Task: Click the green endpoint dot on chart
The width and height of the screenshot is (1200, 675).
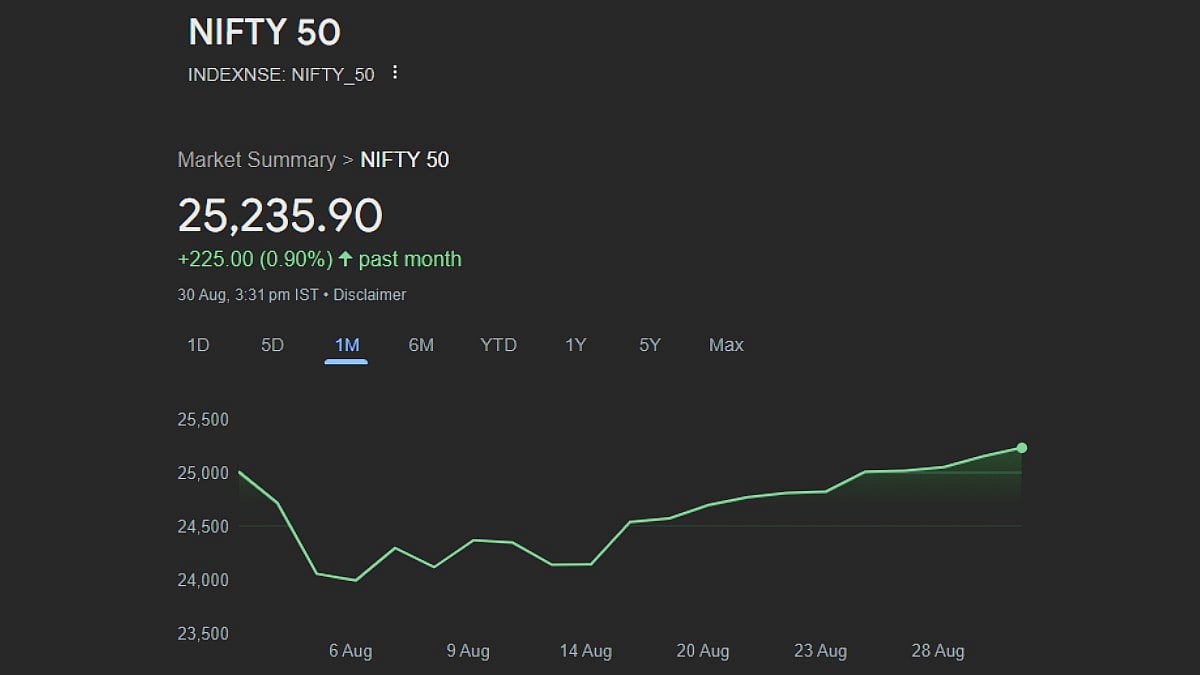Action: pyautogui.click(x=1021, y=448)
